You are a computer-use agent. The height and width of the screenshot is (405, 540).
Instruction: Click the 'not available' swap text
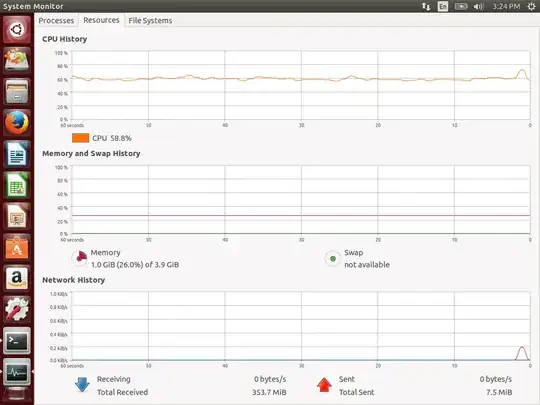tap(367, 264)
